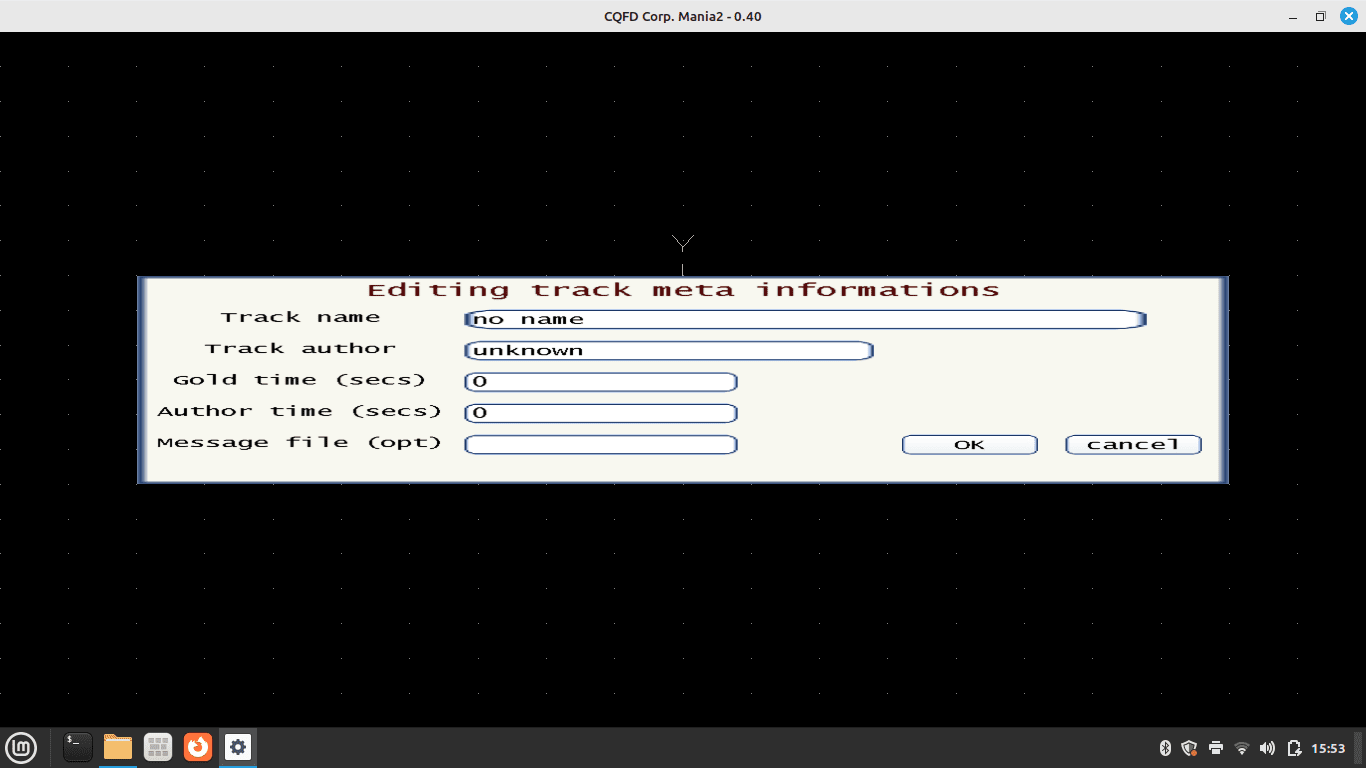
Task: Open the Wi-Fi network tray icon
Action: point(1242,748)
